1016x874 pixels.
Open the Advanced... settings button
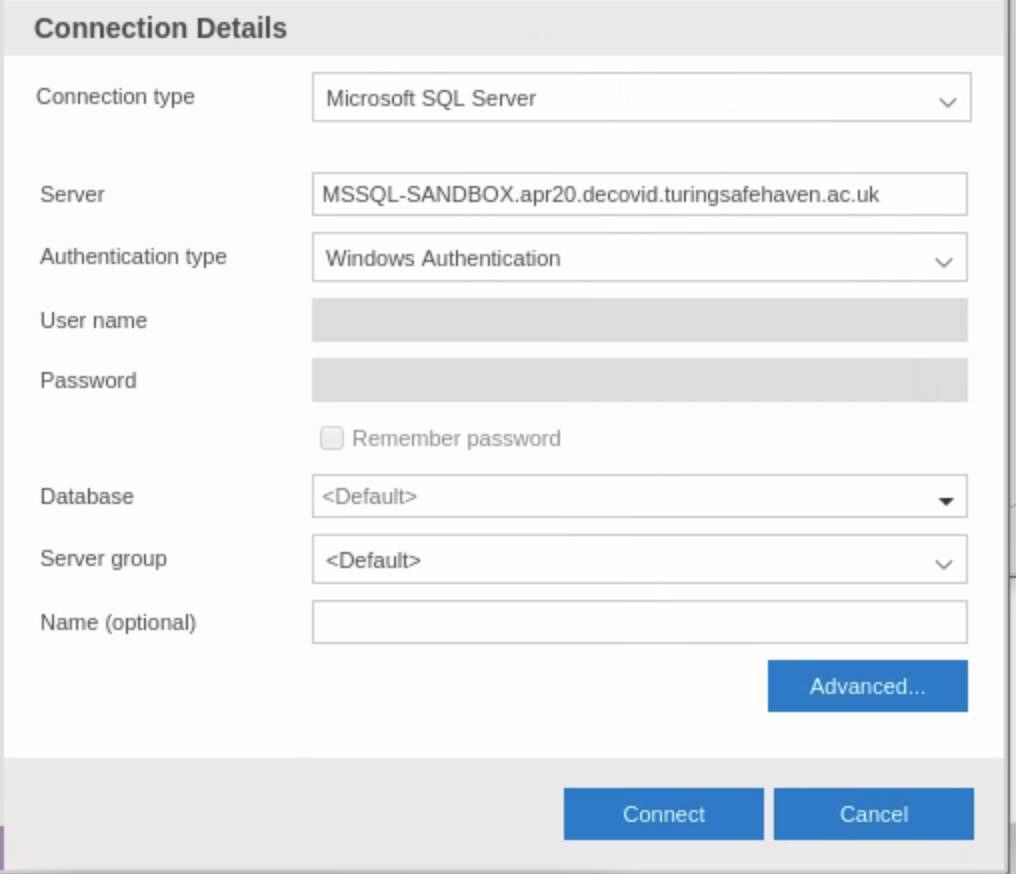tap(868, 686)
